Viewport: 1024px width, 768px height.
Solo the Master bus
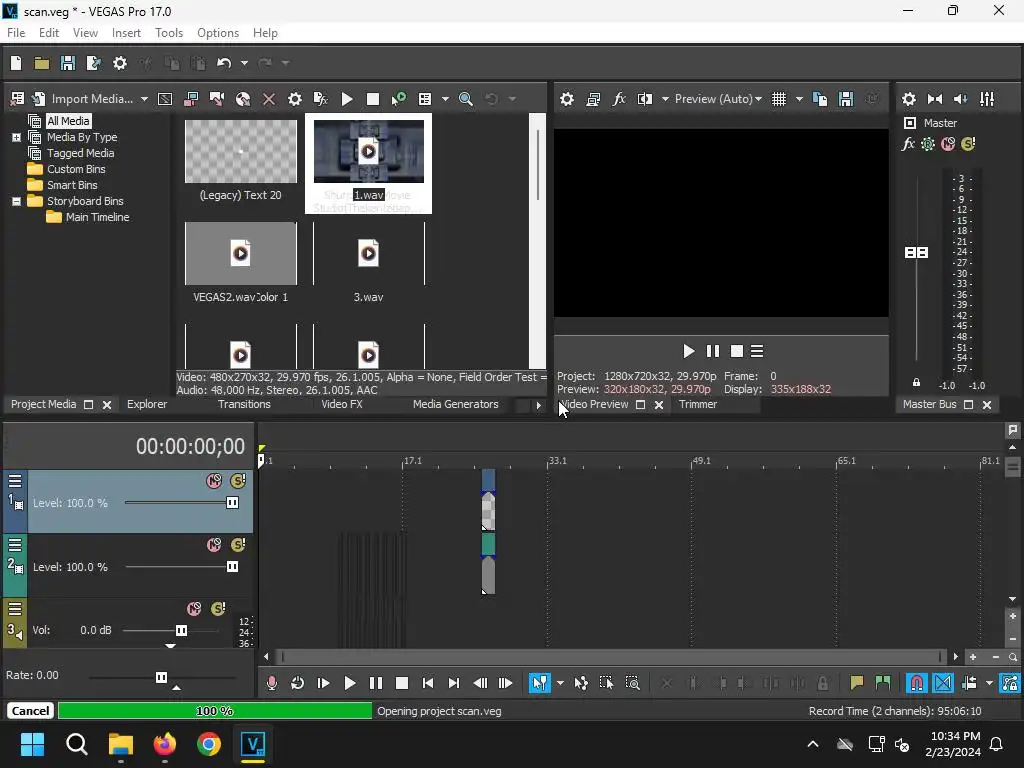[x=968, y=144]
